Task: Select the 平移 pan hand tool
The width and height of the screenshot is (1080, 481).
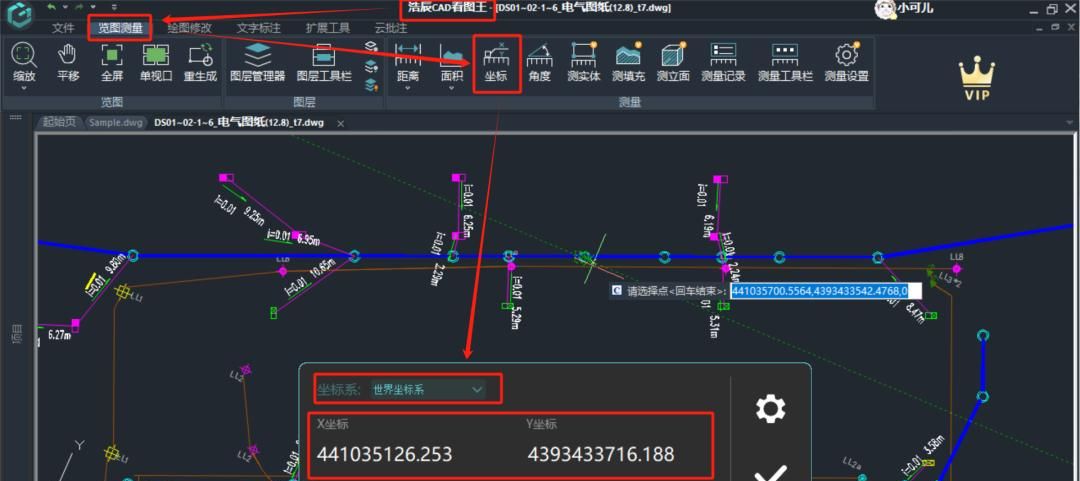Action: (68, 62)
